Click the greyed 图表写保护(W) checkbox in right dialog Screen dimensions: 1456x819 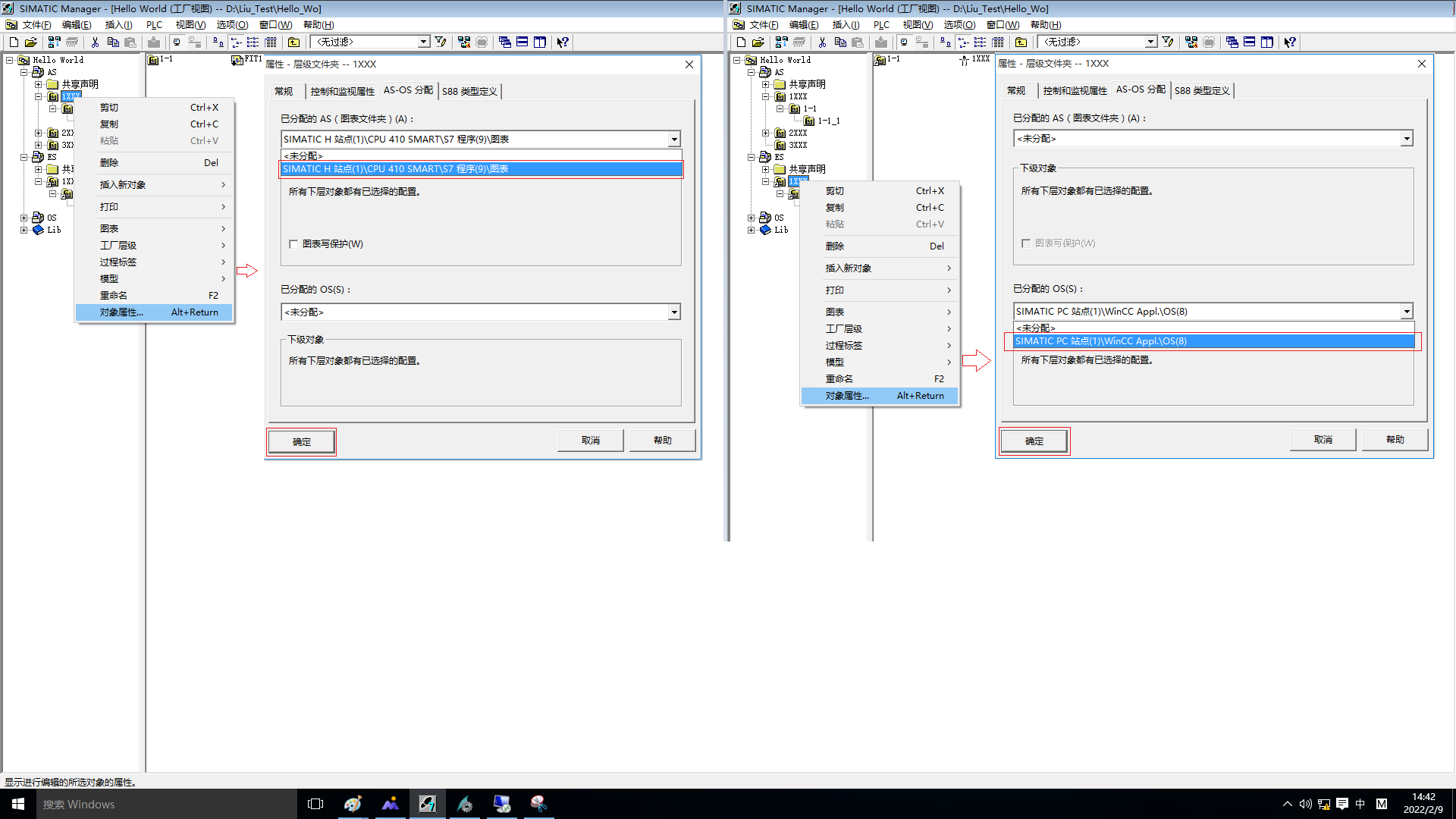click(x=1026, y=243)
